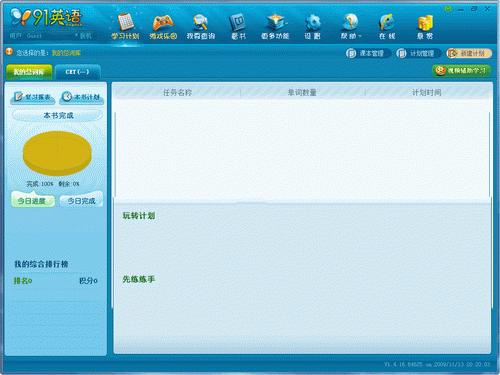Switch to the 我的总词库 tab
Screen dimensions: 500x375
point(29,72)
